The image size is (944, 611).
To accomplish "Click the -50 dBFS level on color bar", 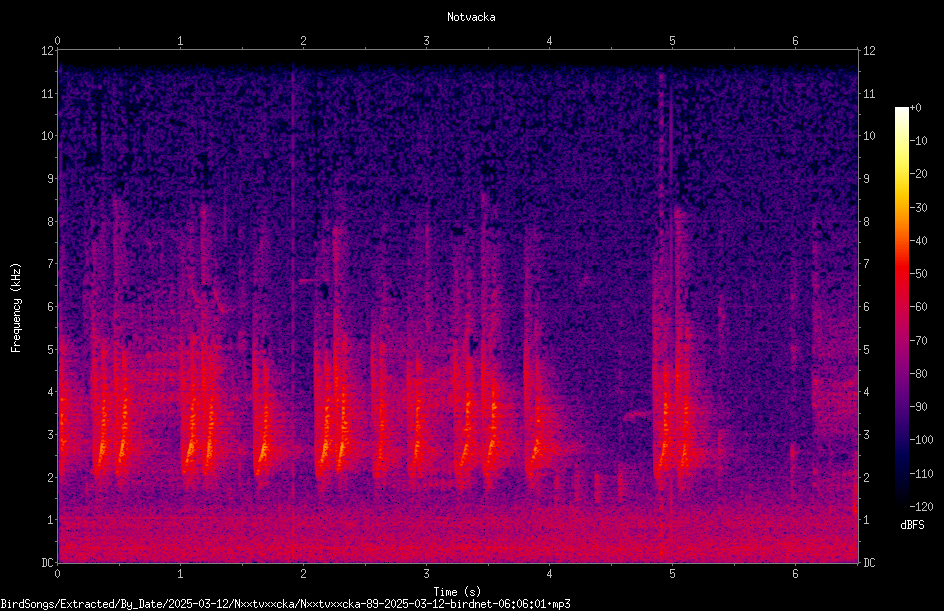I will click(918, 274).
